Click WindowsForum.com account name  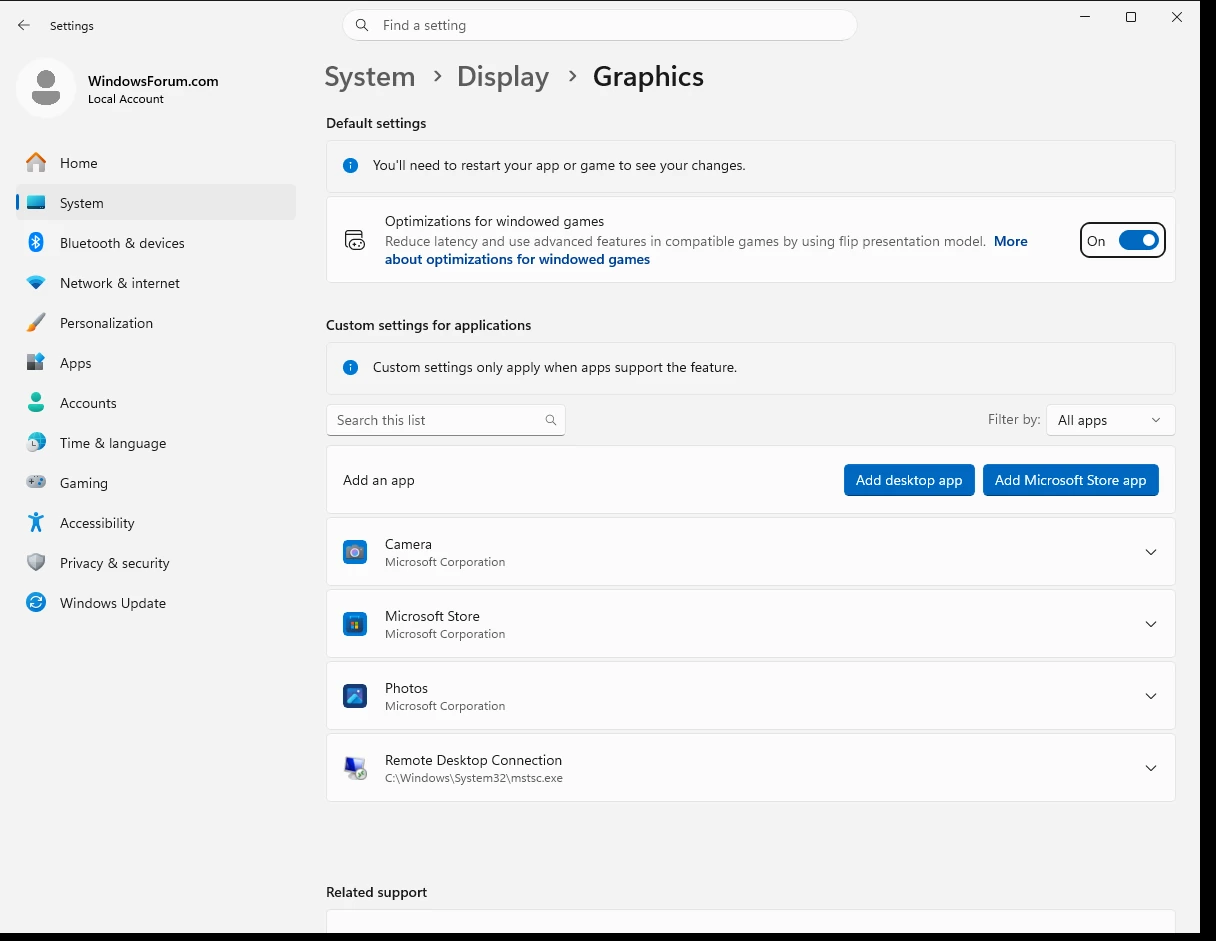coord(153,81)
